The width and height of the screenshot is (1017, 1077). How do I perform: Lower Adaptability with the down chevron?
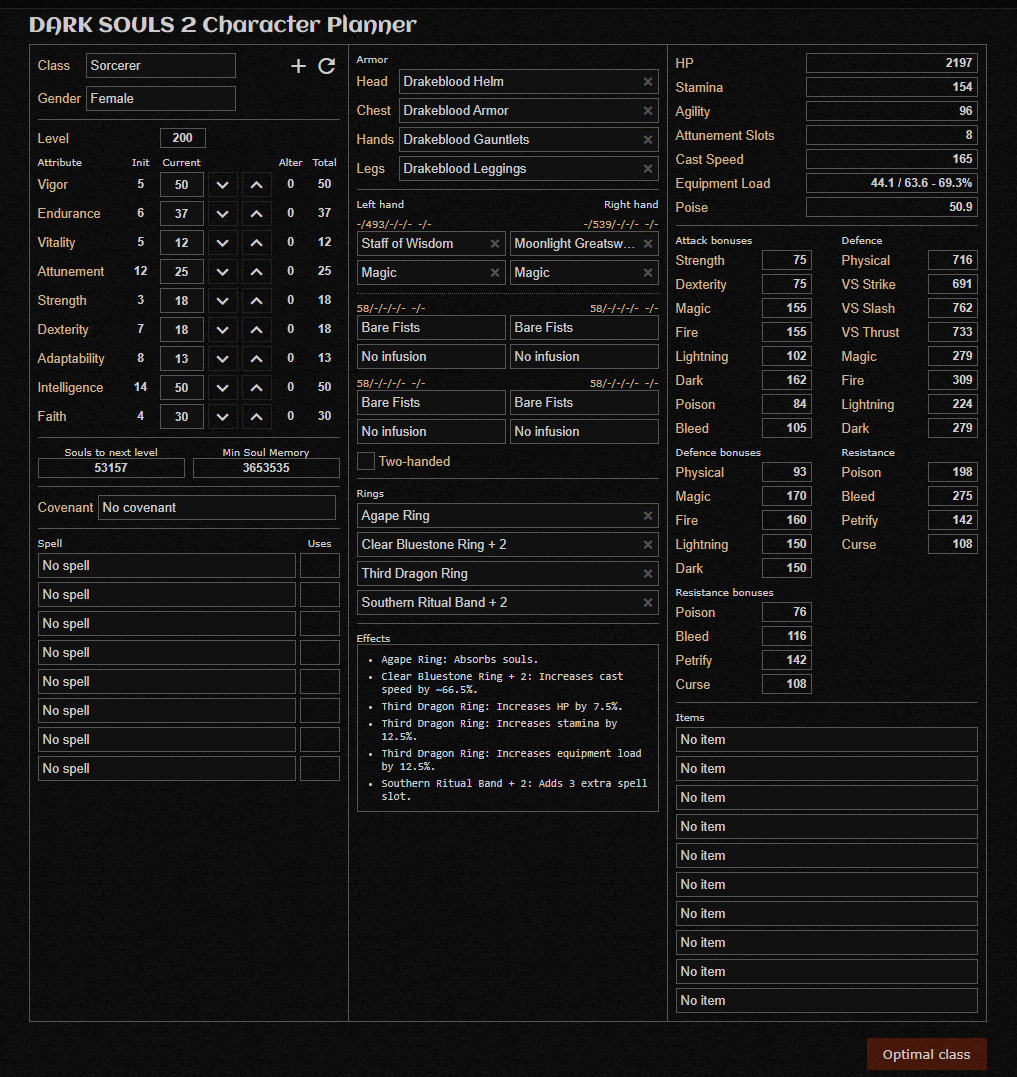click(x=222, y=359)
